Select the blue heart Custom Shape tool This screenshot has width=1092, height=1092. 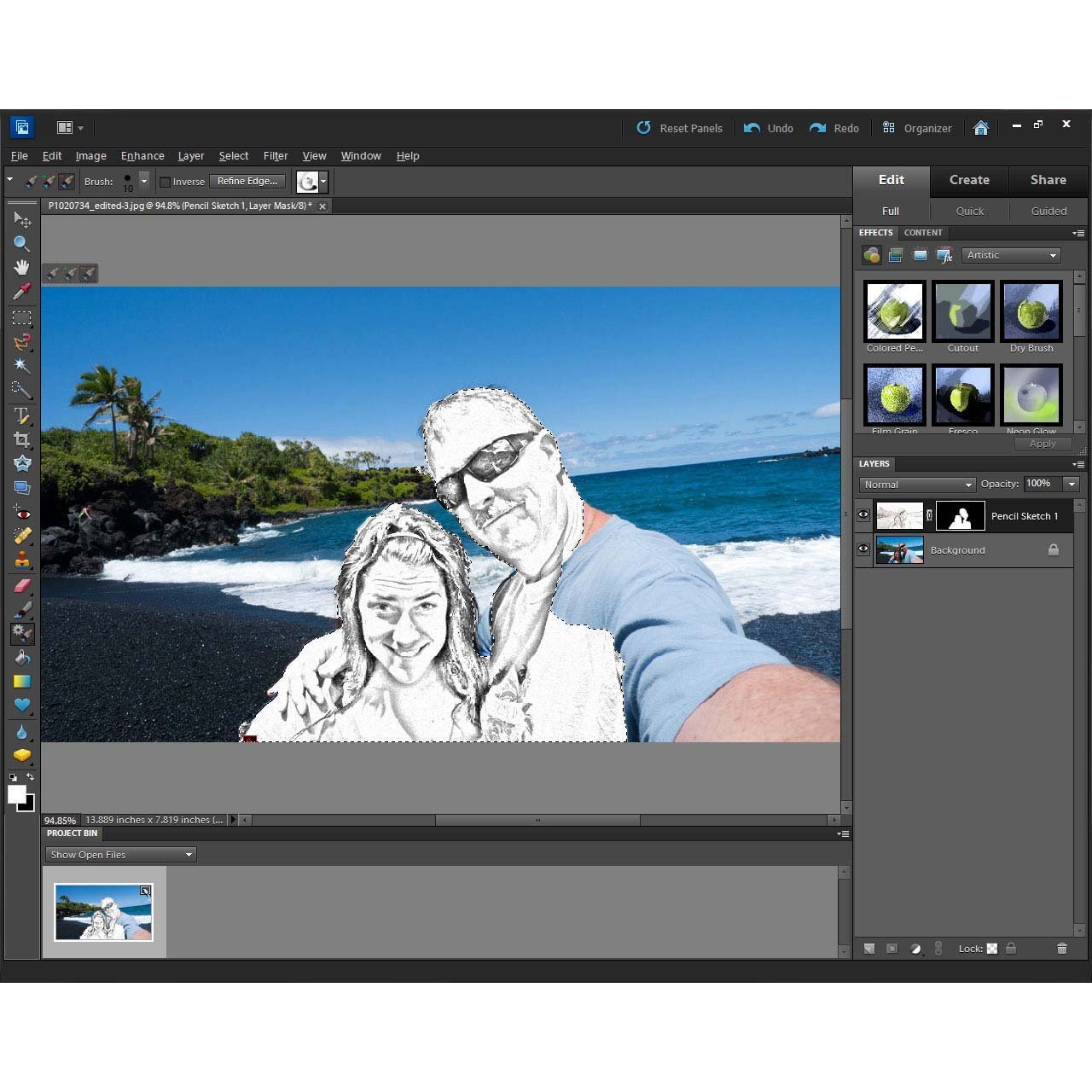(22, 705)
